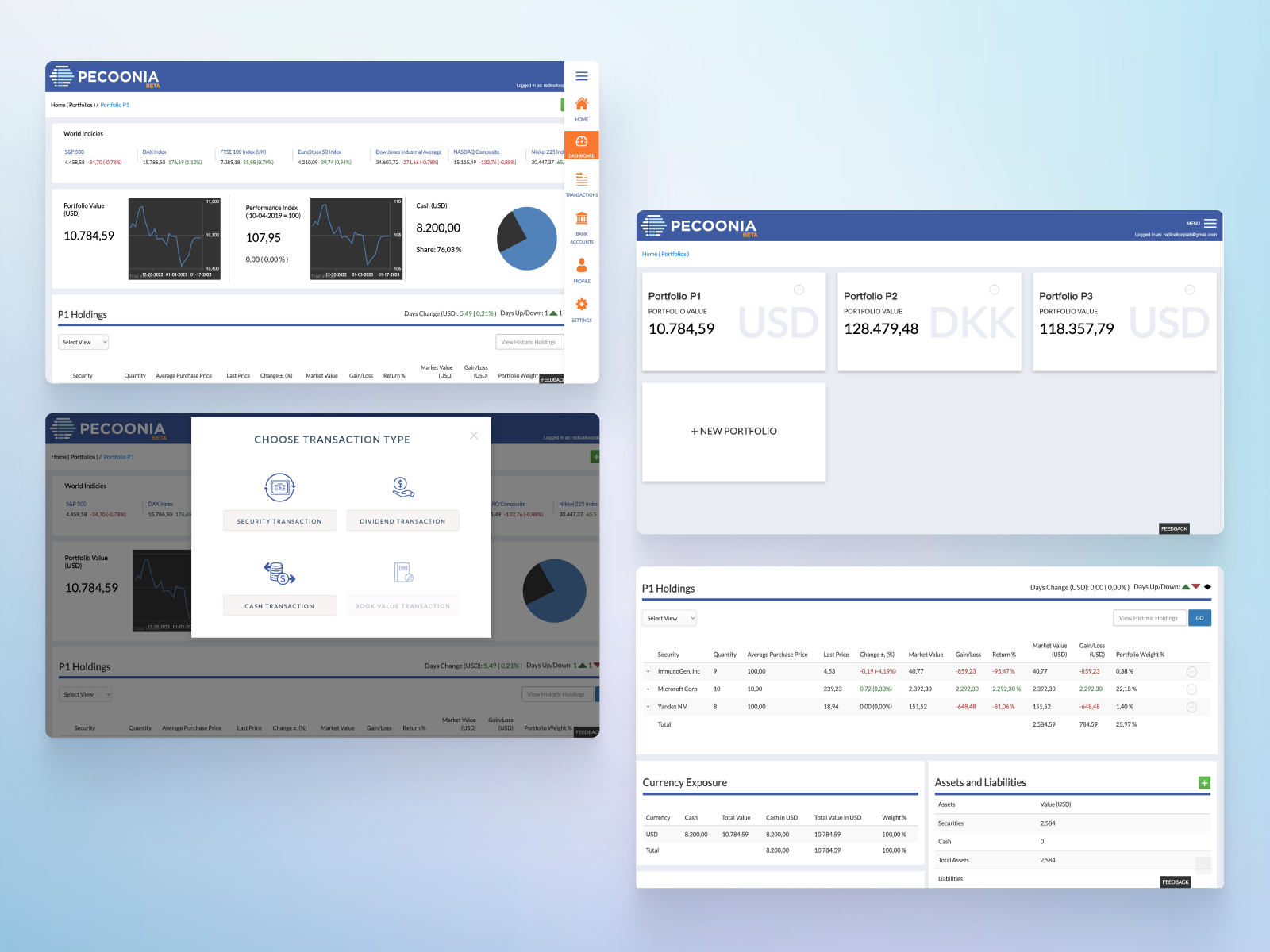Screen dimensions: 1270x952
Task: Click the circle icon on the Portfolio P2 card
Action: pyautogui.click(x=994, y=290)
